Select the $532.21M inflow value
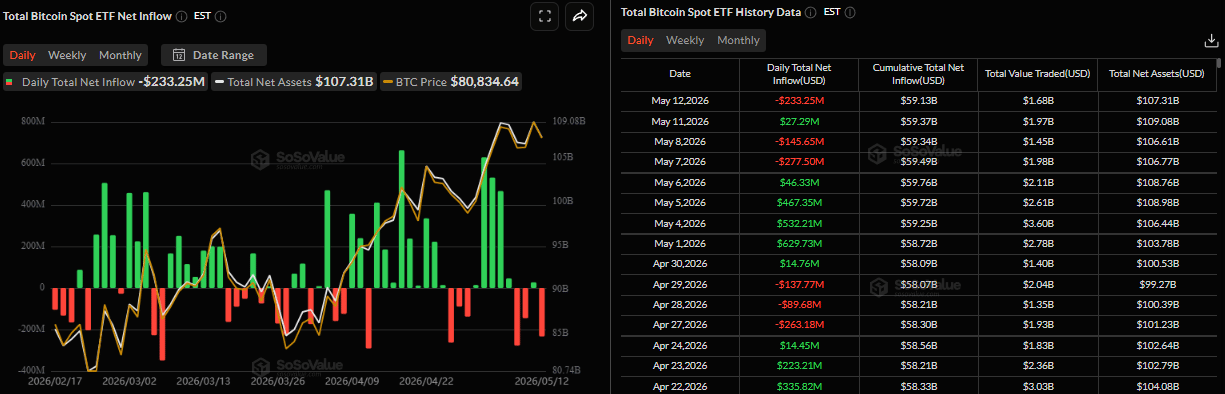 (x=798, y=223)
